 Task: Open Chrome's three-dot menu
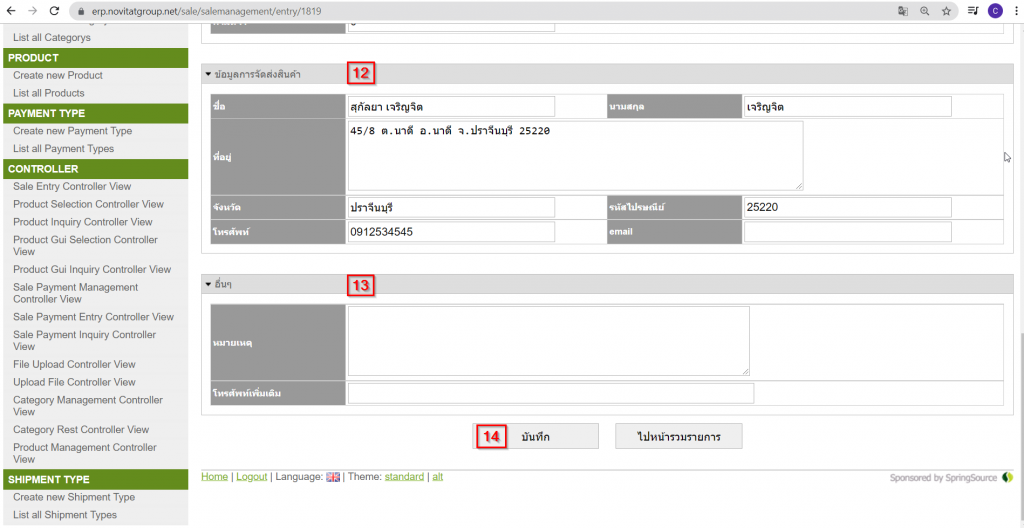click(1014, 11)
